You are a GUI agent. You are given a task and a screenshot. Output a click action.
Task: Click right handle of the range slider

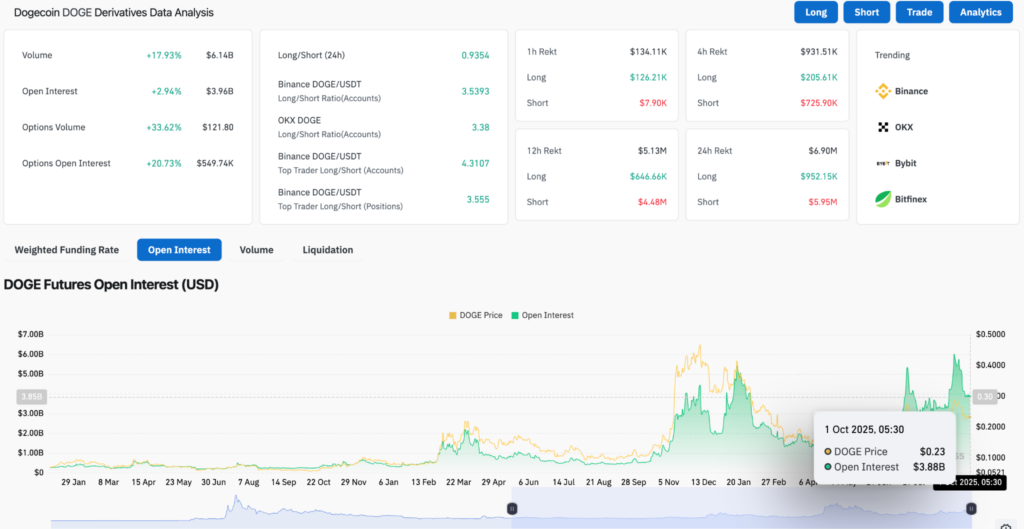point(970,509)
